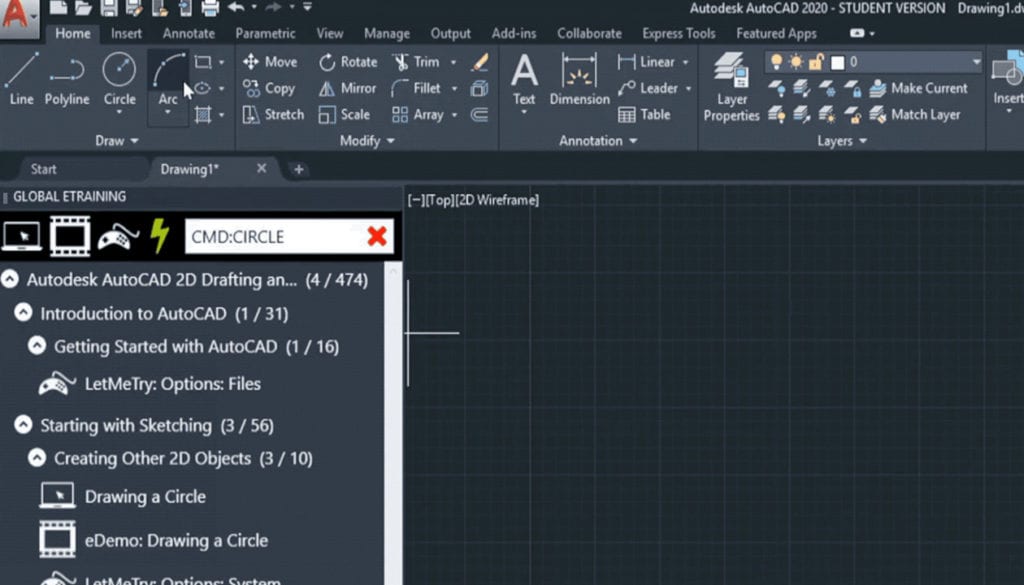Image resolution: width=1024 pixels, height=585 pixels.
Task: Click the lightning bolt icon in eTraining panel
Action: click(160, 236)
